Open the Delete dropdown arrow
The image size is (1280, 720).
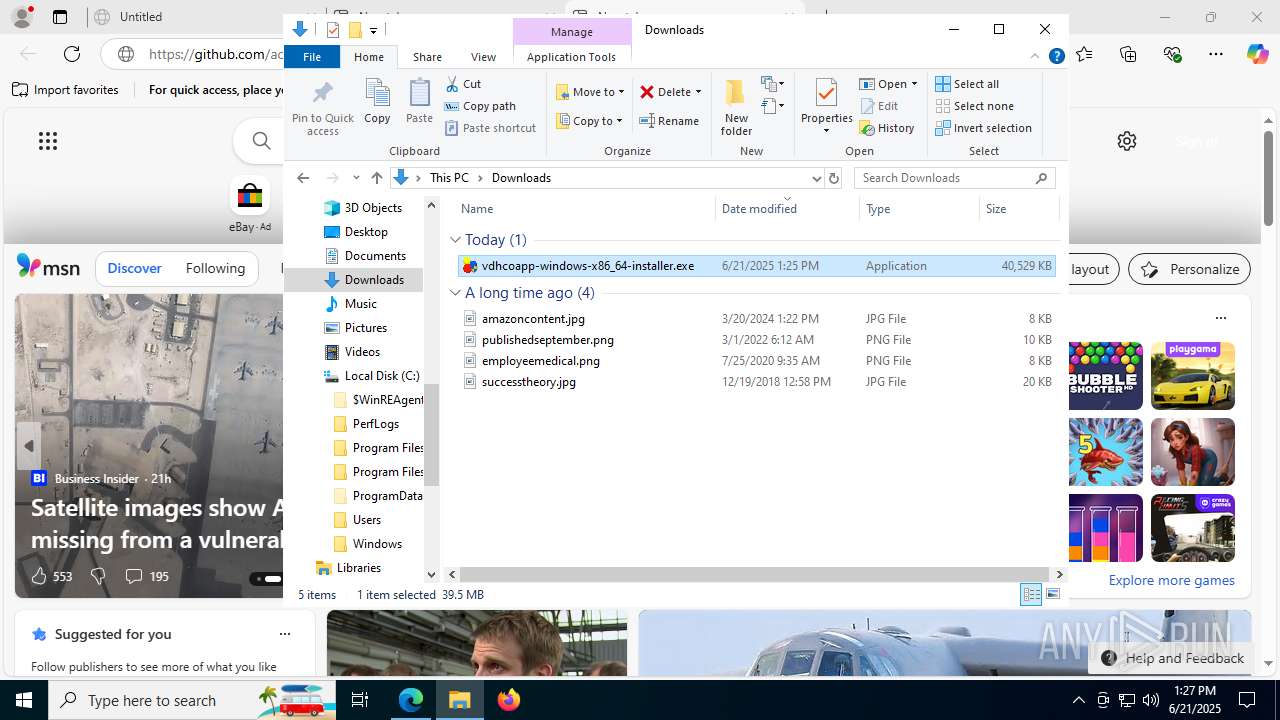[698, 92]
